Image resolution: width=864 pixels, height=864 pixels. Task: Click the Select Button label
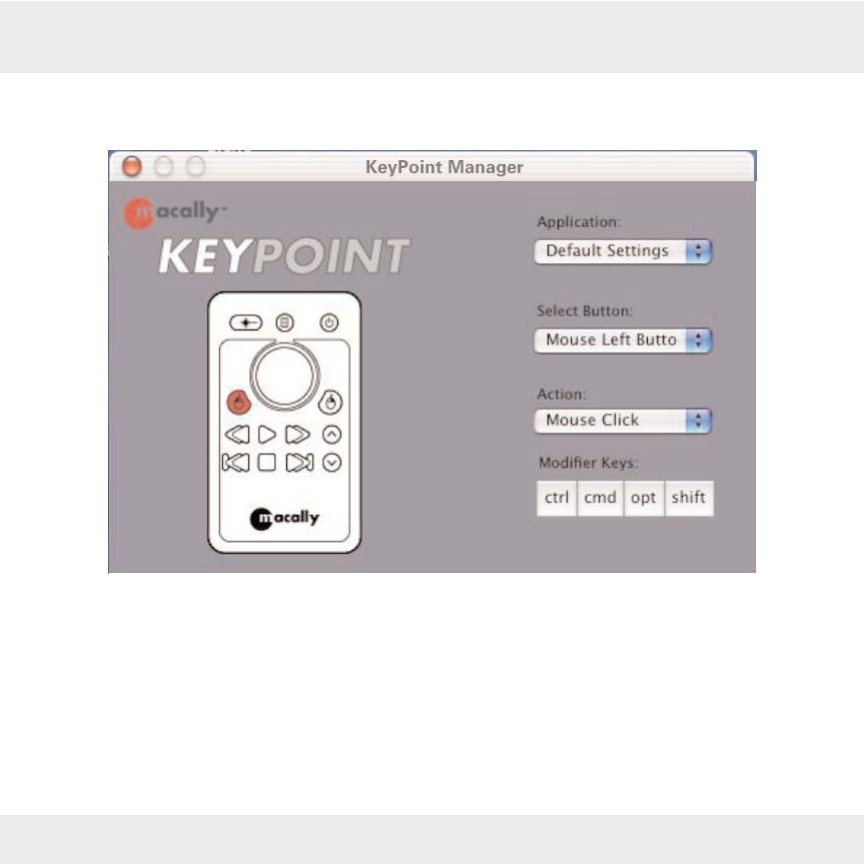pos(585,311)
